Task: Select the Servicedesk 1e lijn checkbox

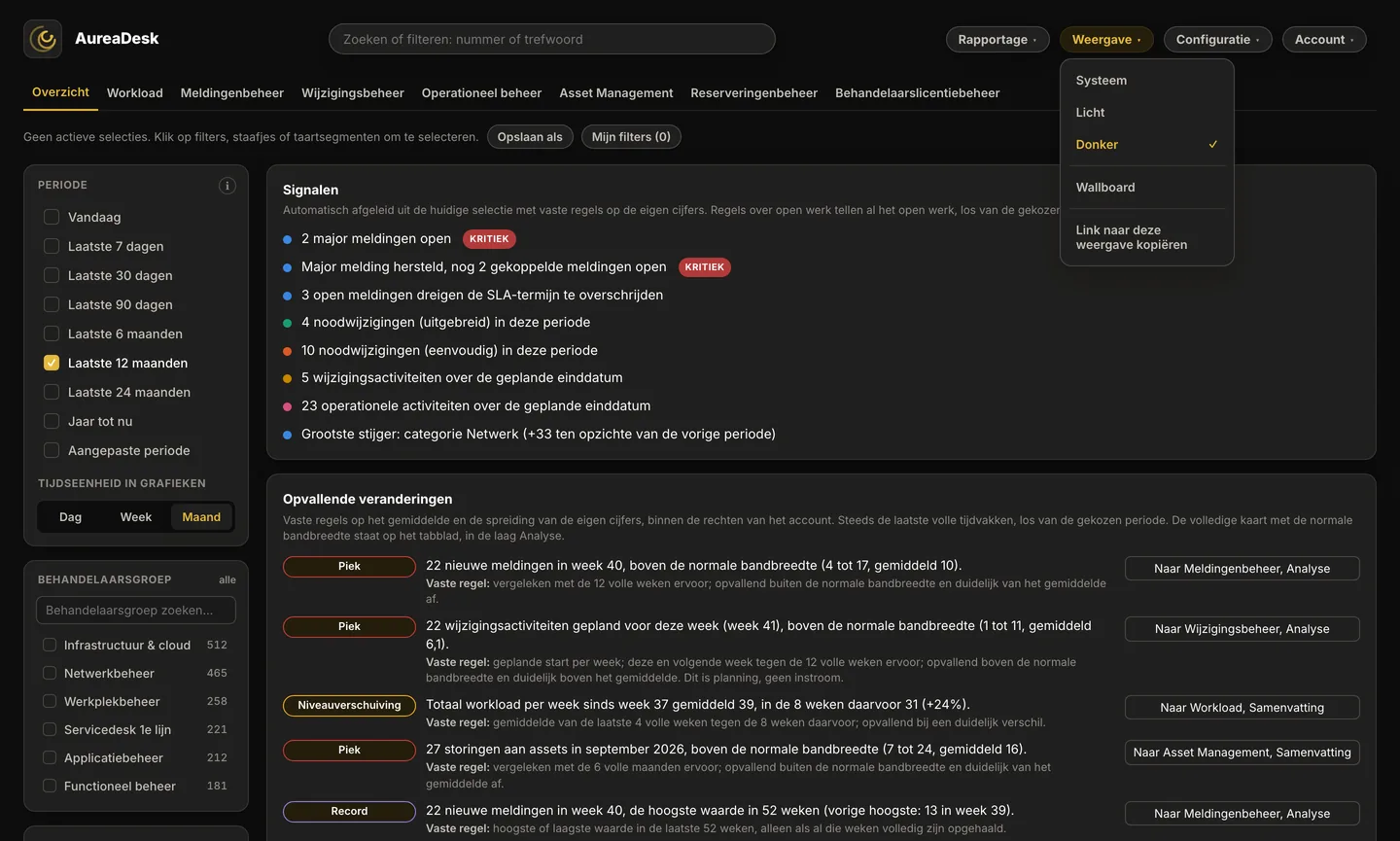Action: (x=50, y=729)
